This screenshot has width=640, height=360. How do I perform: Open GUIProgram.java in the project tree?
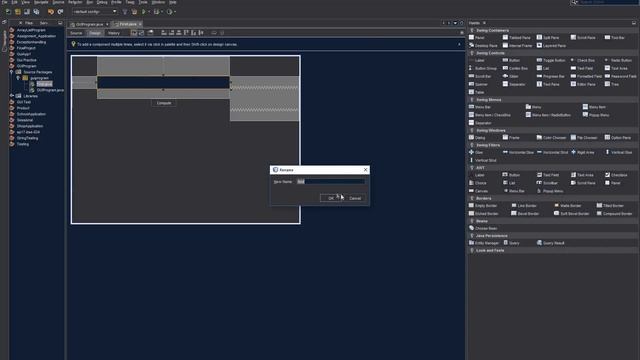(x=50, y=90)
